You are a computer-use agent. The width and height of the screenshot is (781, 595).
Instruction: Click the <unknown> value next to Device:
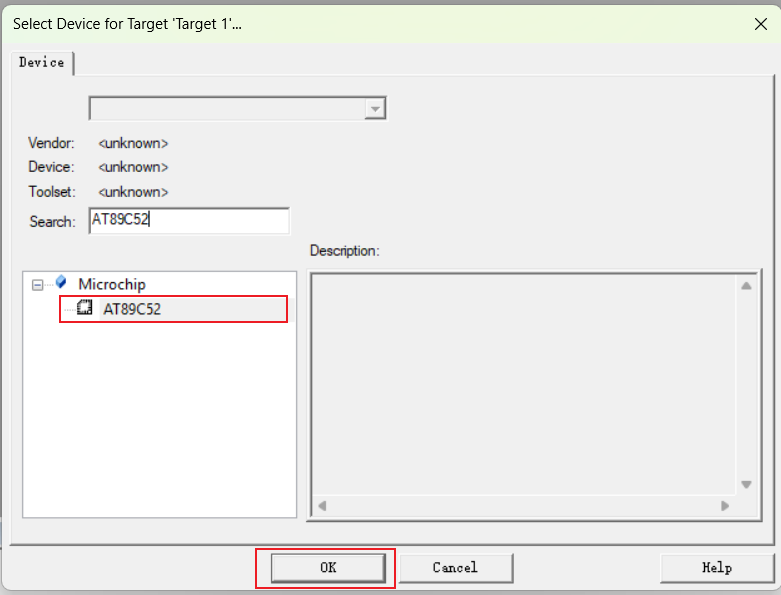click(133, 167)
